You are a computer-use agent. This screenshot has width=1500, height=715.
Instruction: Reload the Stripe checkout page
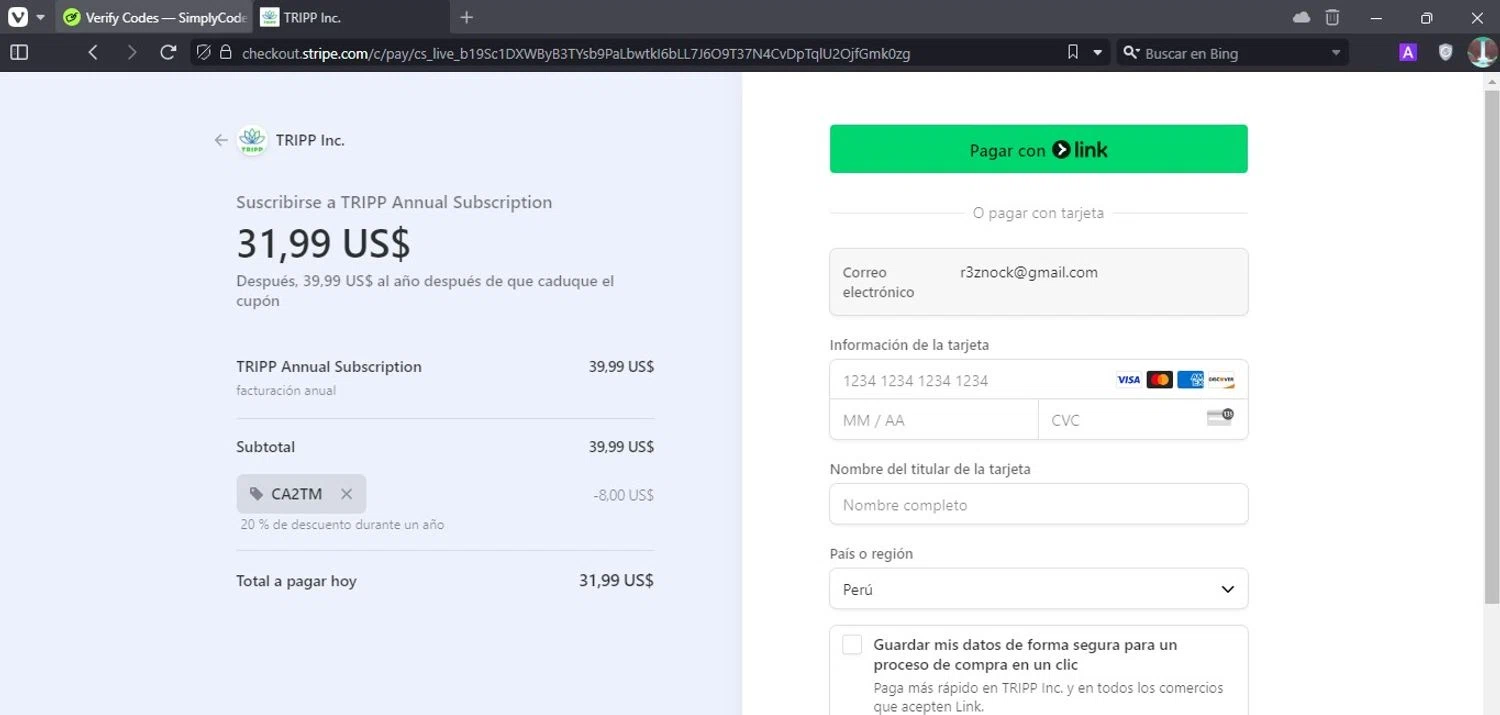(168, 53)
